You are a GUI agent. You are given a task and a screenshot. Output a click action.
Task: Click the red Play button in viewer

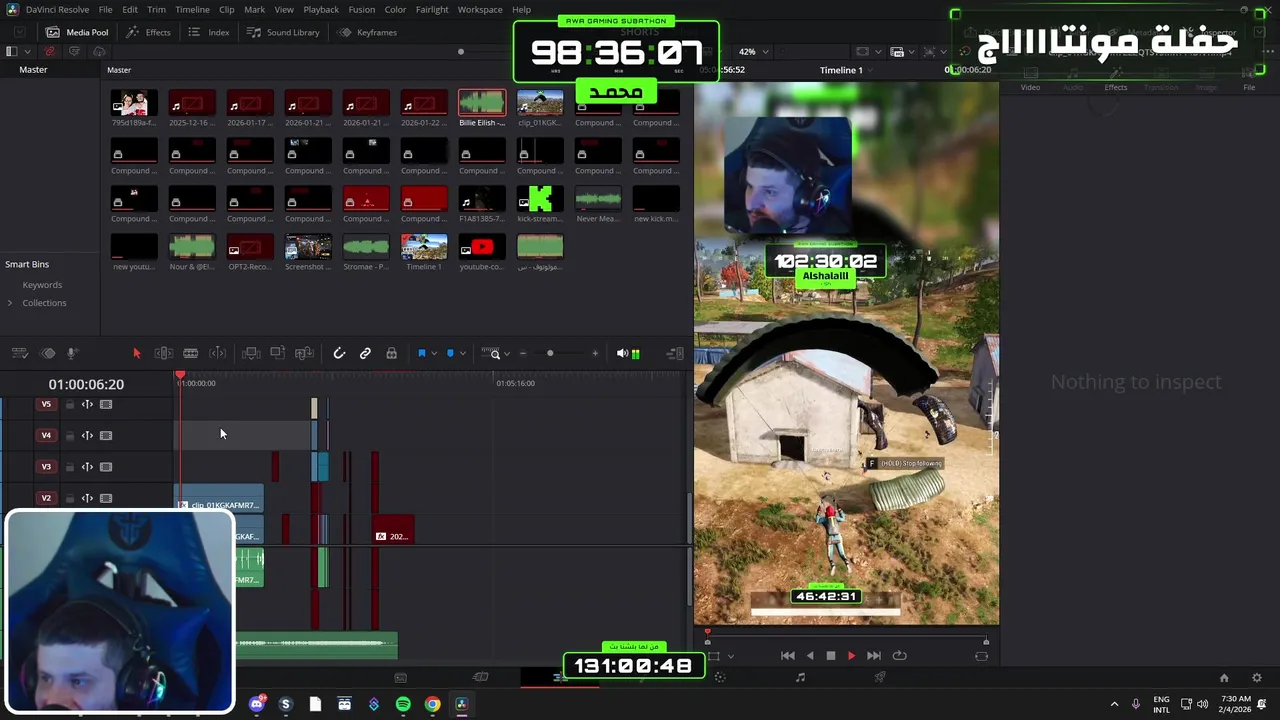(851, 655)
